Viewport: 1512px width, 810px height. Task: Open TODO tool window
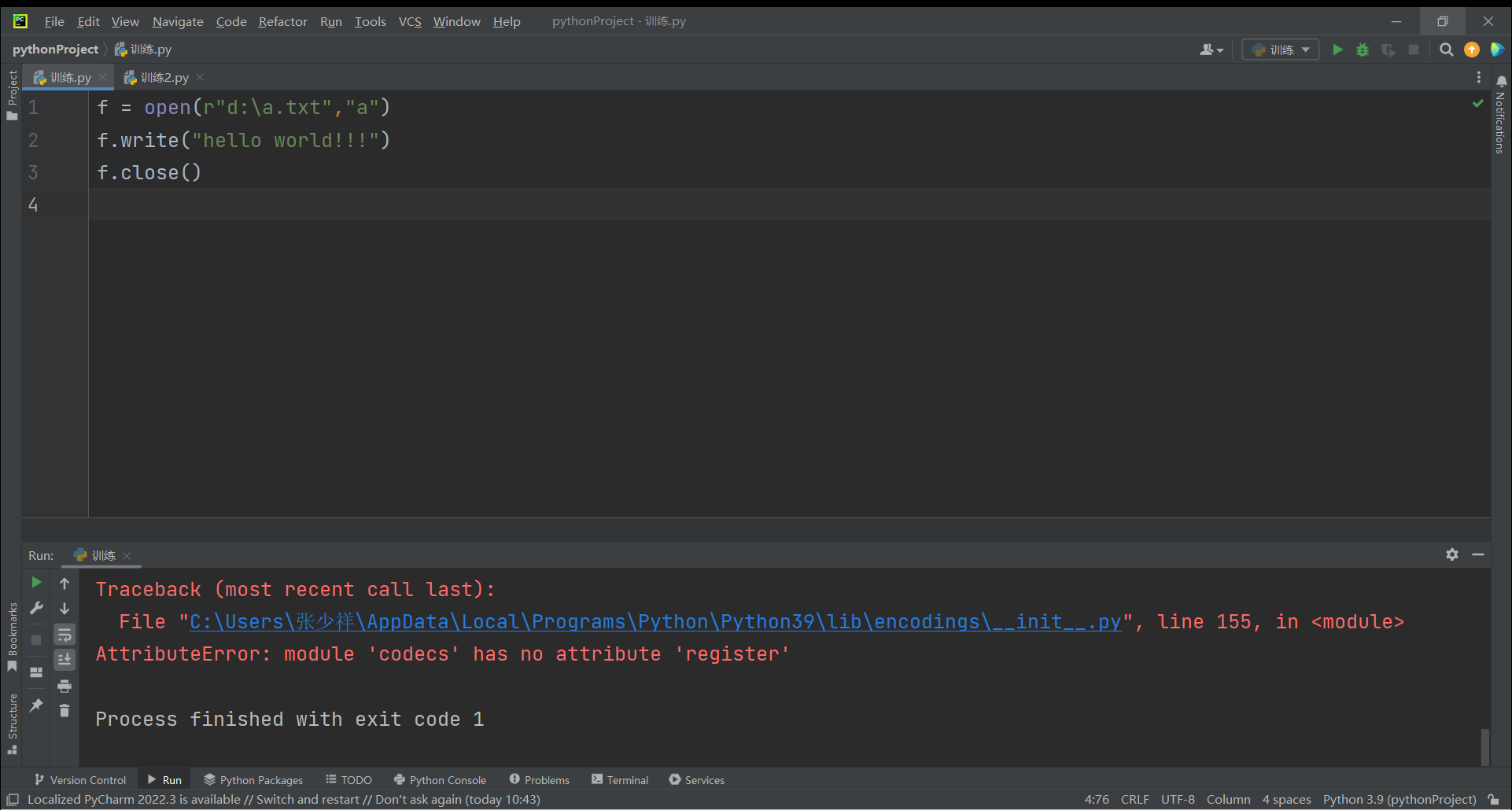tap(348, 779)
